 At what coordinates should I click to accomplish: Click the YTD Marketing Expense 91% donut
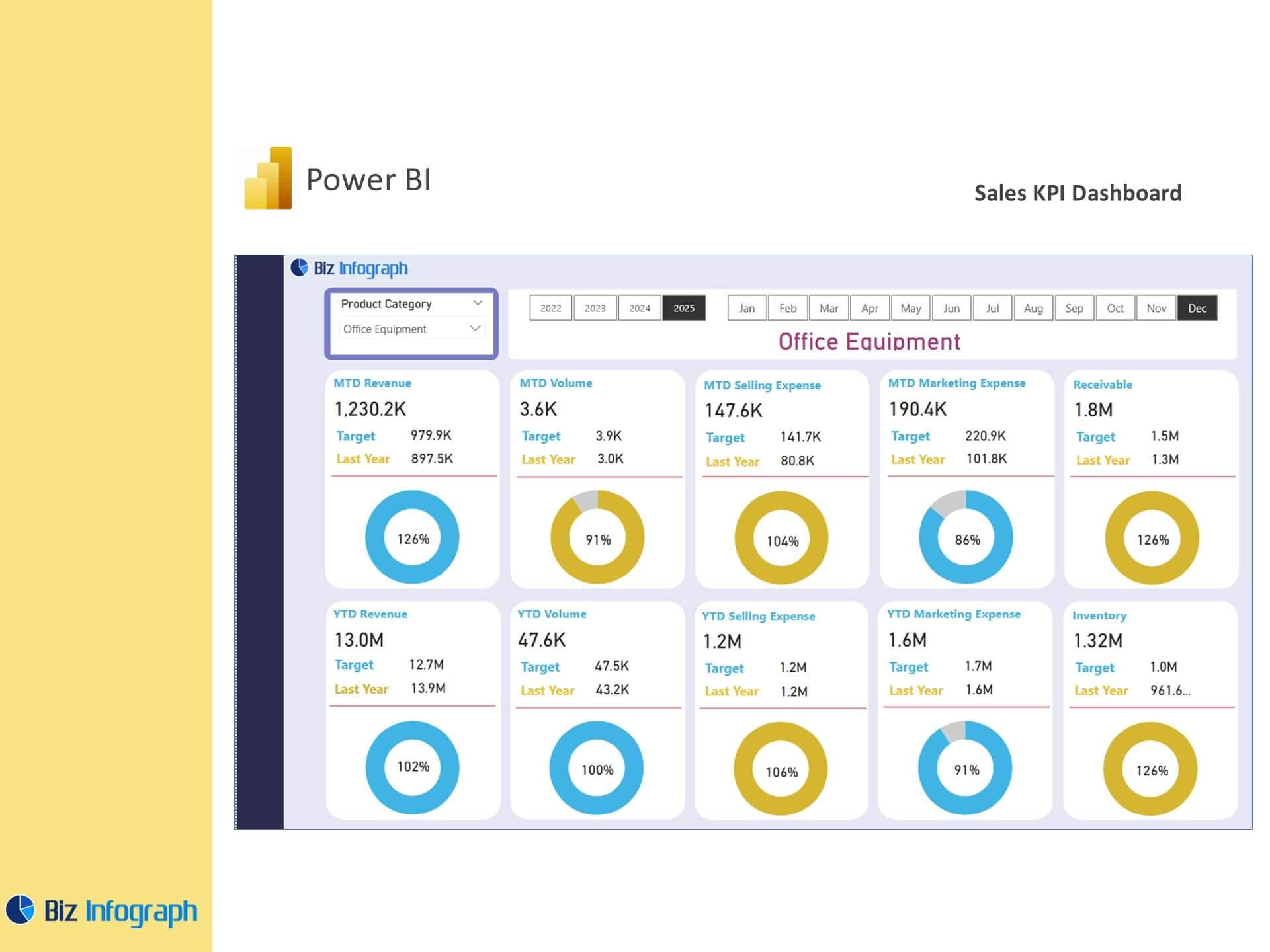(x=965, y=768)
